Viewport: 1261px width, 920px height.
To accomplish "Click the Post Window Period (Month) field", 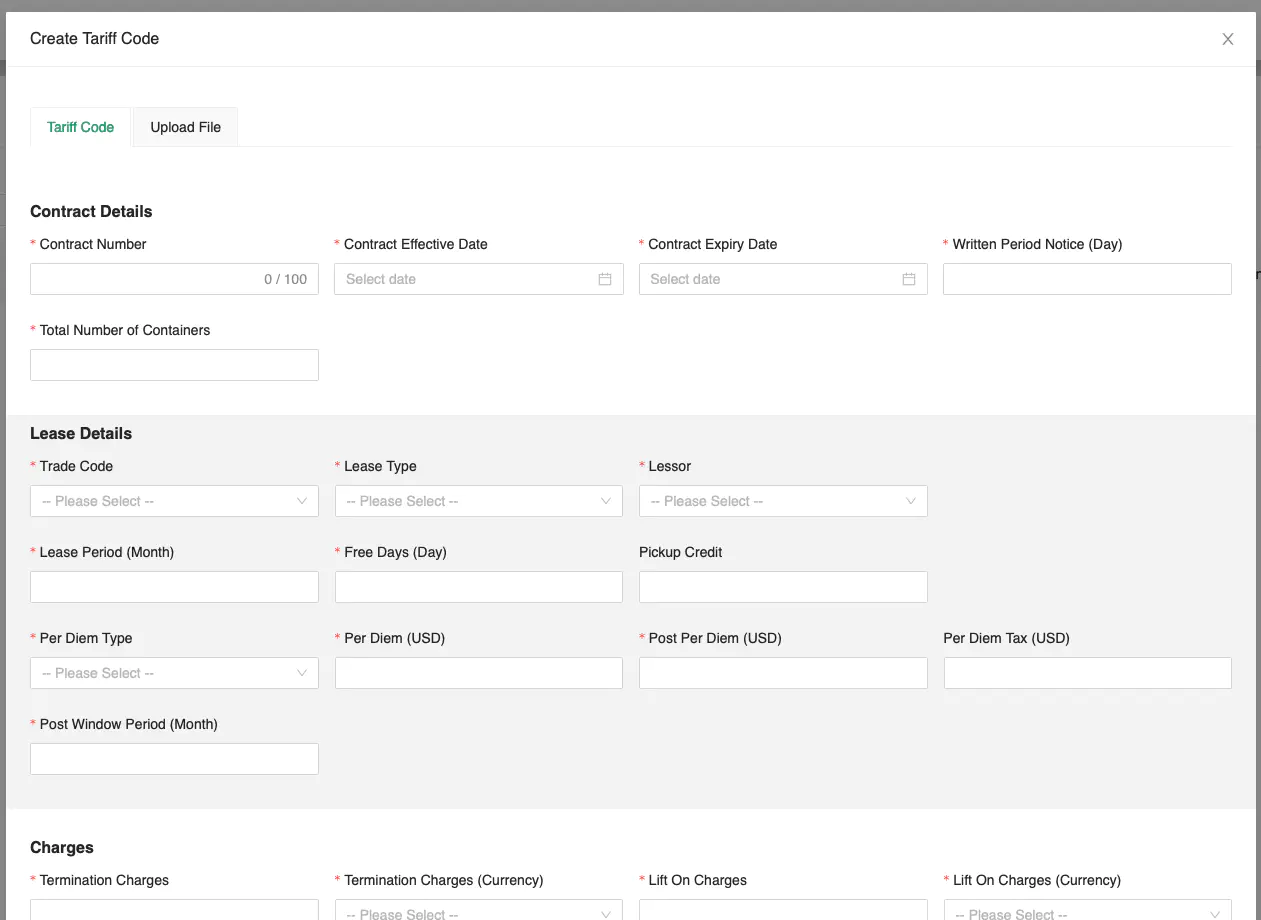I will coord(174,759).
